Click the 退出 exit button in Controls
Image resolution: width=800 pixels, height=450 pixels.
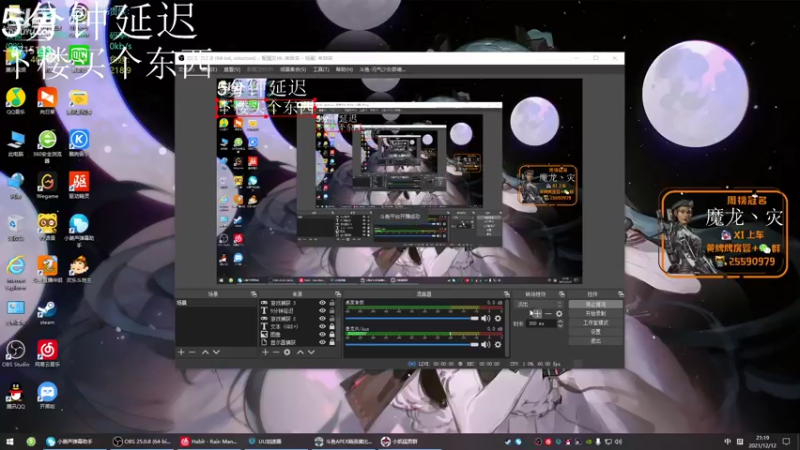[x=595, y=340]
